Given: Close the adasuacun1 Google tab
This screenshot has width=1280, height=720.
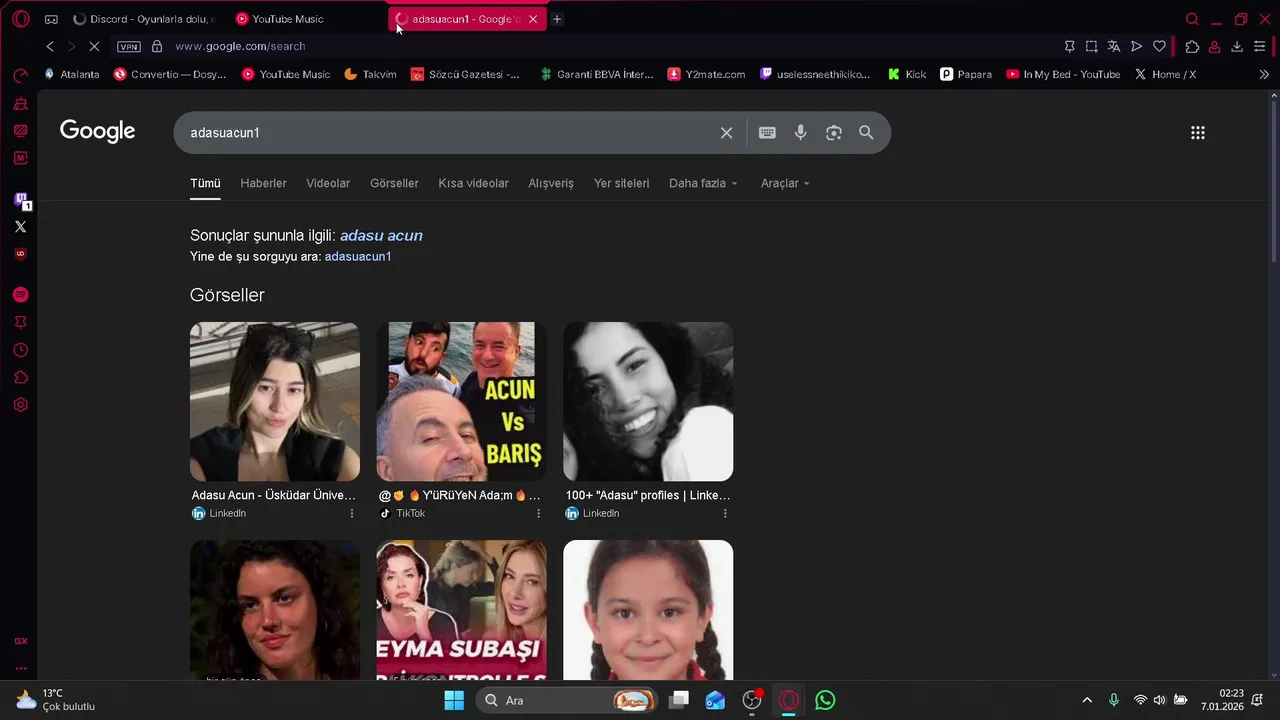Looking at the screenshot, I should 533,19.
